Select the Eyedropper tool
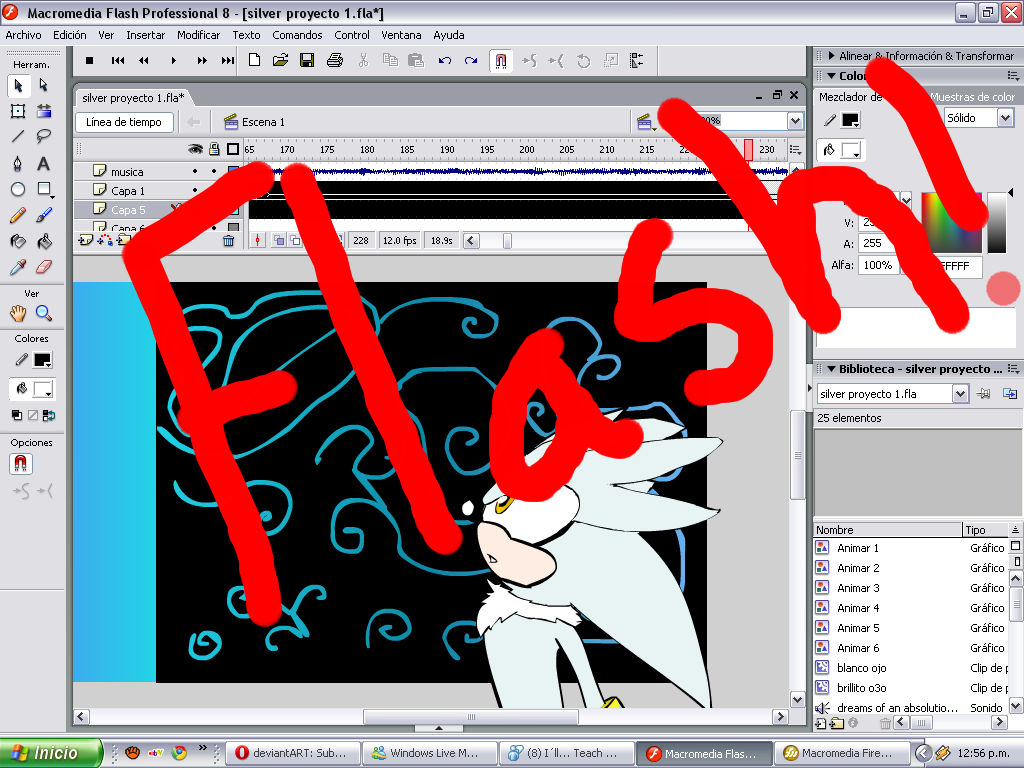The height and width of the screenshot is (768, 1024). [x=18, y=267]
